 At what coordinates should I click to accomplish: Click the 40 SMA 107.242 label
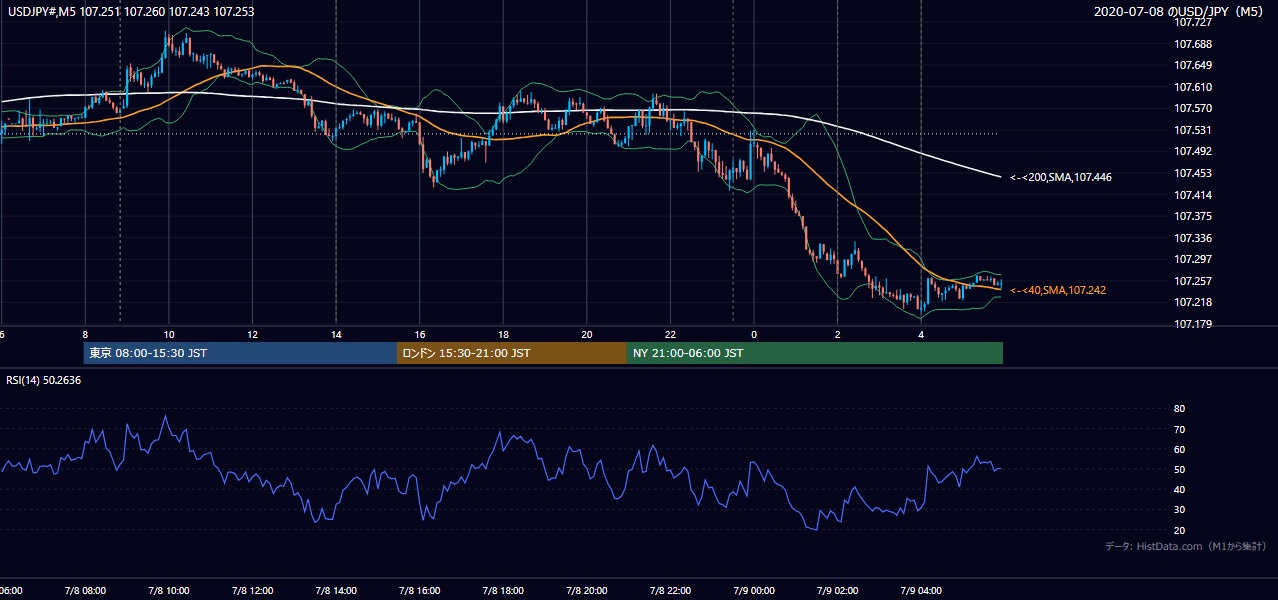pos(1057,290)
